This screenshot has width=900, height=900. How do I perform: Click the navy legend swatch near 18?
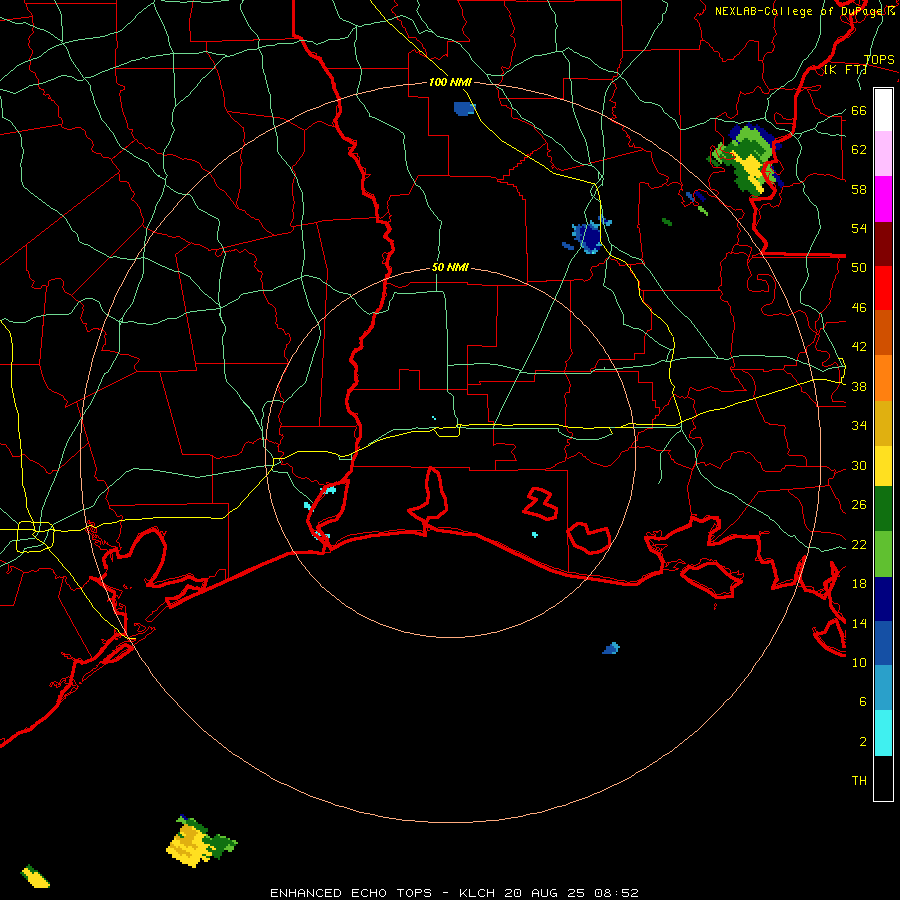pos(883,599)
